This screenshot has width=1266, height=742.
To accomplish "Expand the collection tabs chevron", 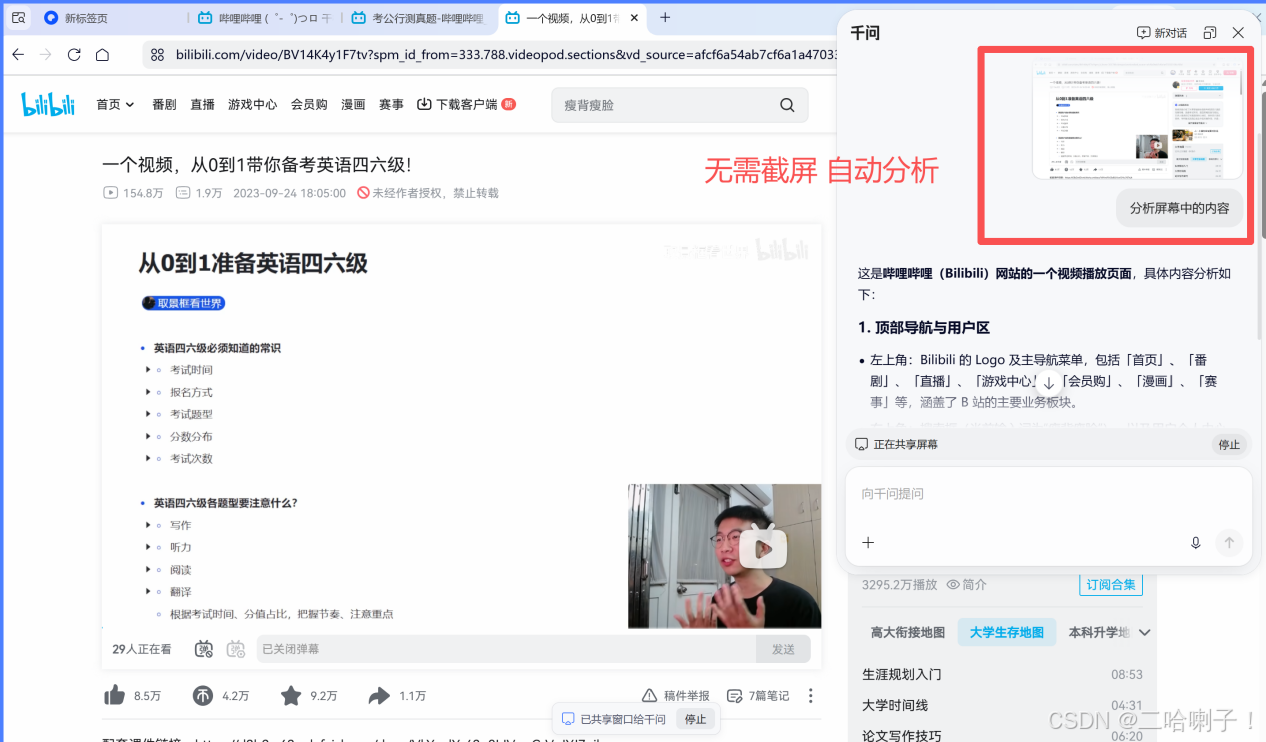I will point(1145,633).
